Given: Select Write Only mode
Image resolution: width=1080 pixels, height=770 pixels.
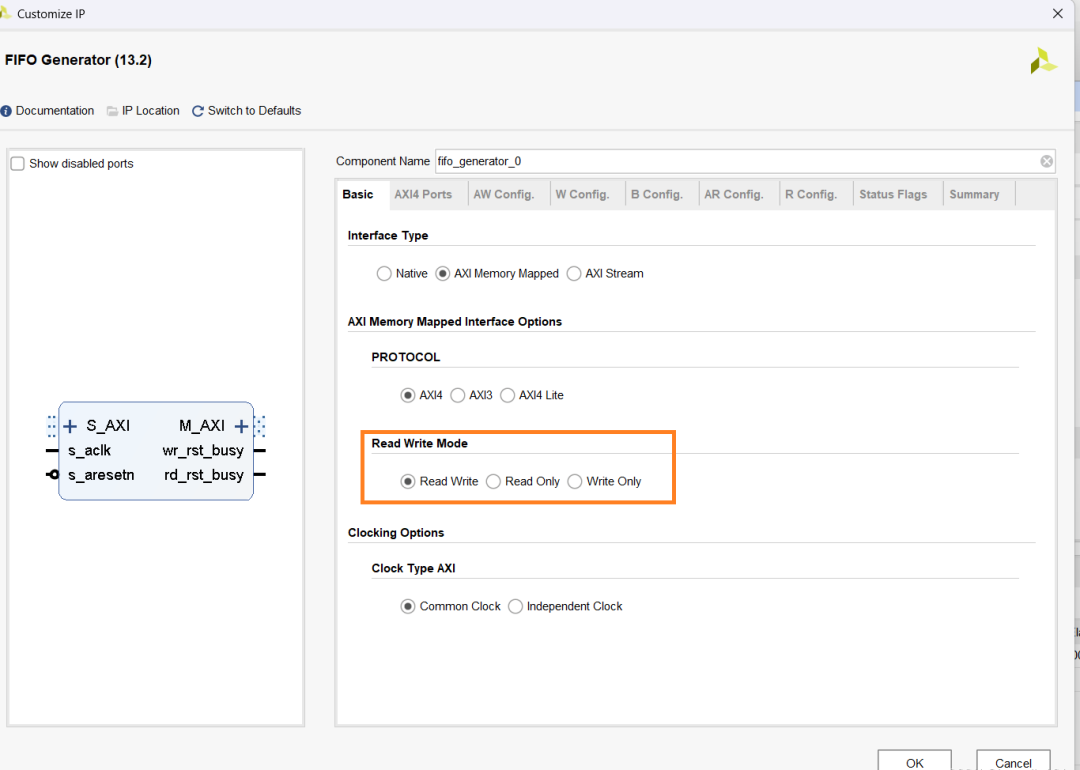Looking at the screenshot, I should pyautogui.click(x=575, y=481).
